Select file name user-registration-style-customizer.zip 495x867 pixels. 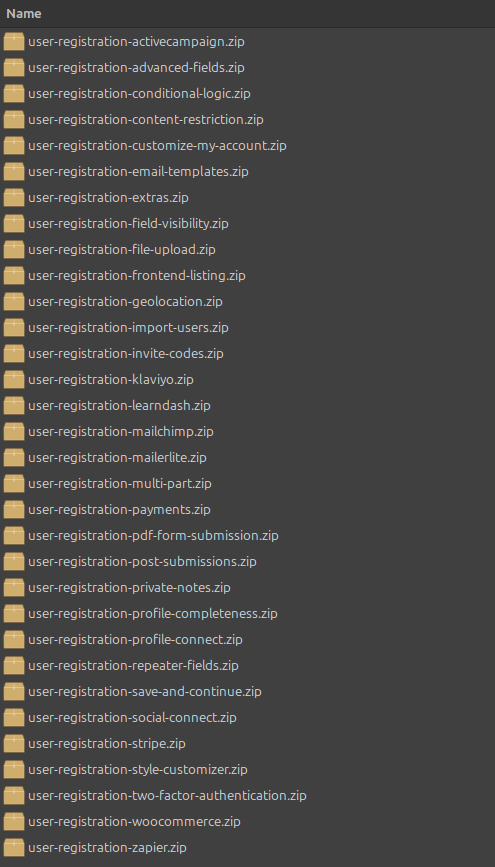tap(138, 769)
